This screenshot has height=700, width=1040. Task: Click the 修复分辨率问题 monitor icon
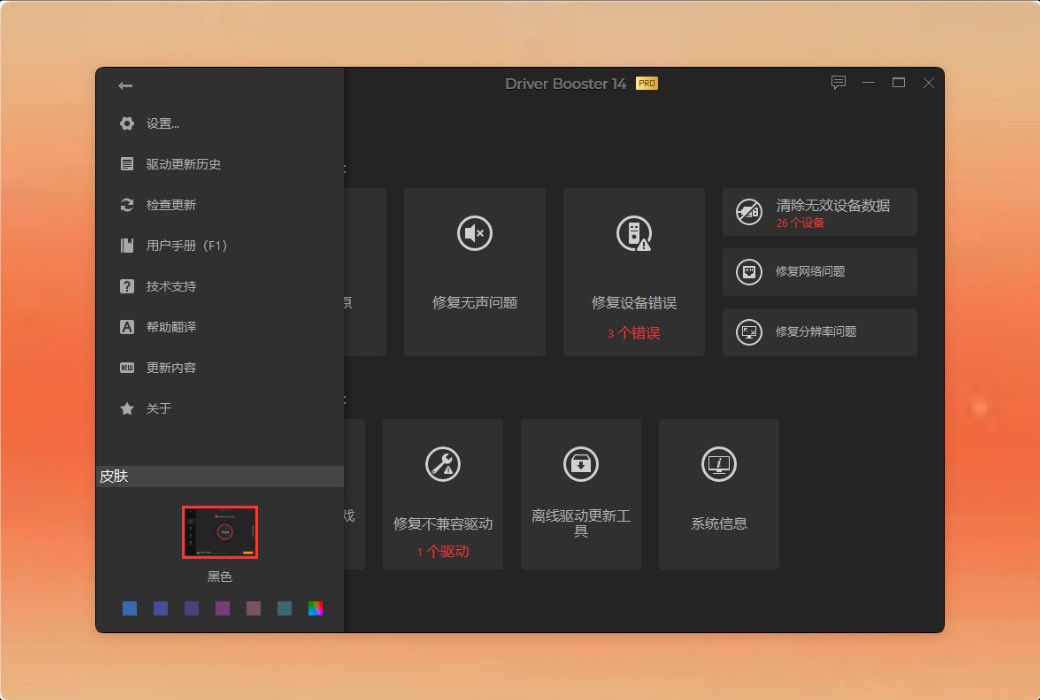[x=749, y=332]
